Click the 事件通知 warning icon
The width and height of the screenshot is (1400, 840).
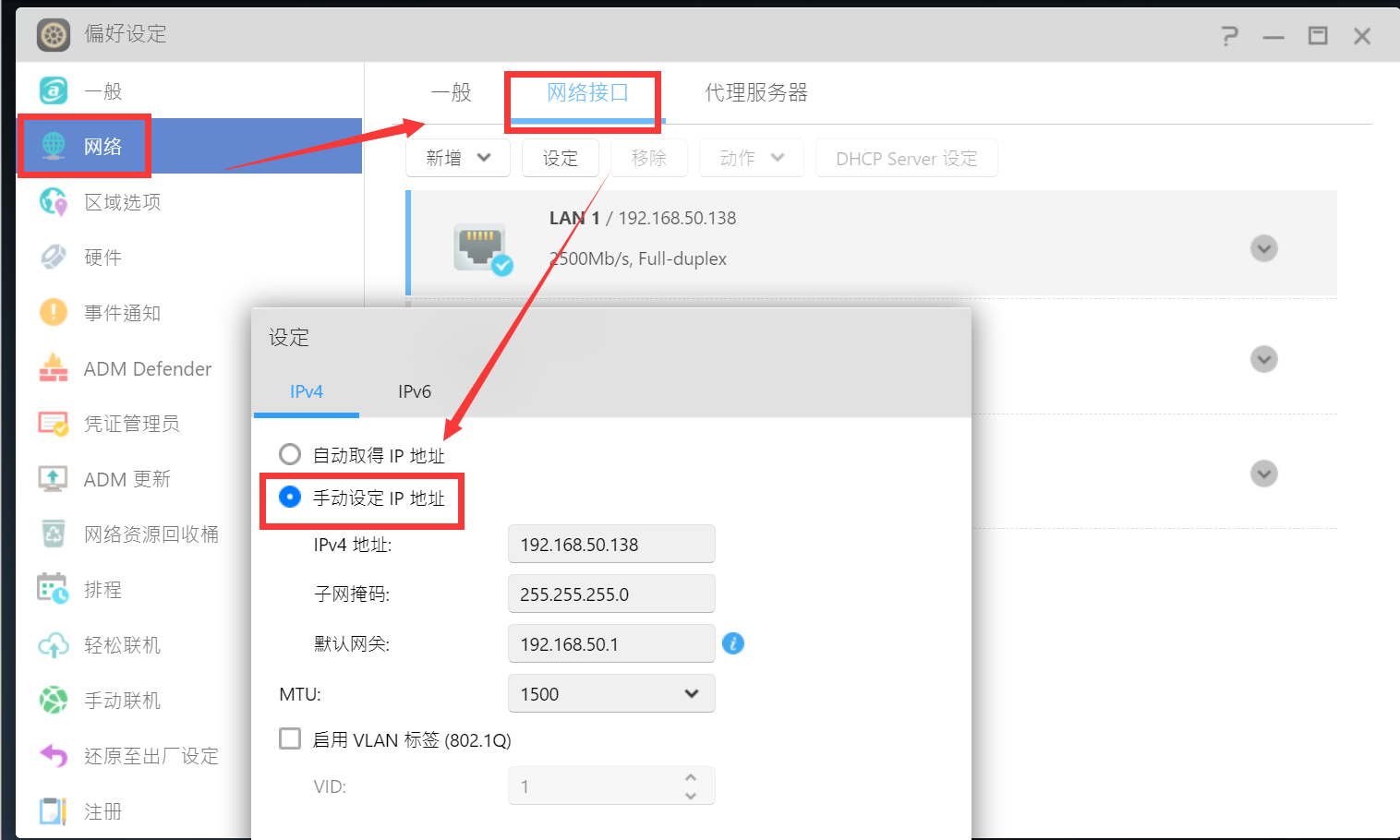tap(54, 312)
